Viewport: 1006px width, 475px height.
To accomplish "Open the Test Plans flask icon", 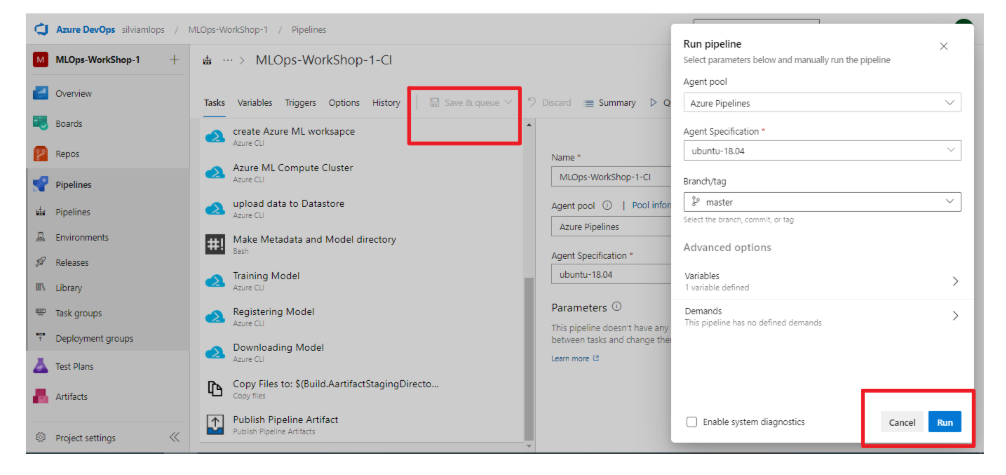I will 41,367.
